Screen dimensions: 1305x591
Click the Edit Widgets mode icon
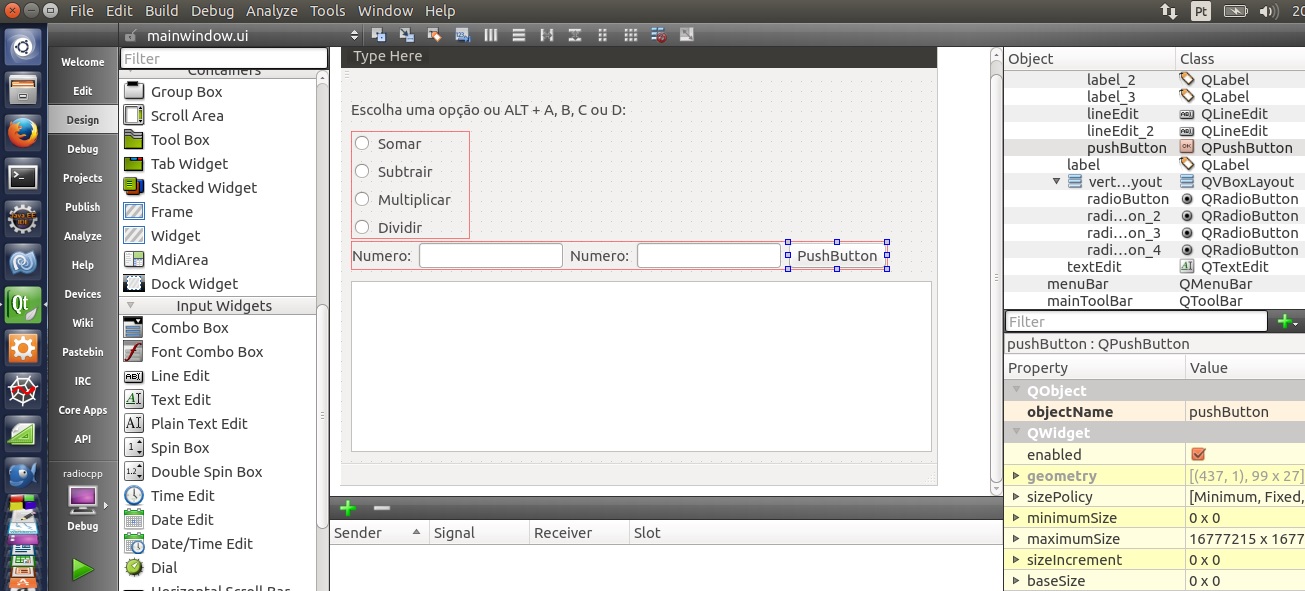pos(377,35)
